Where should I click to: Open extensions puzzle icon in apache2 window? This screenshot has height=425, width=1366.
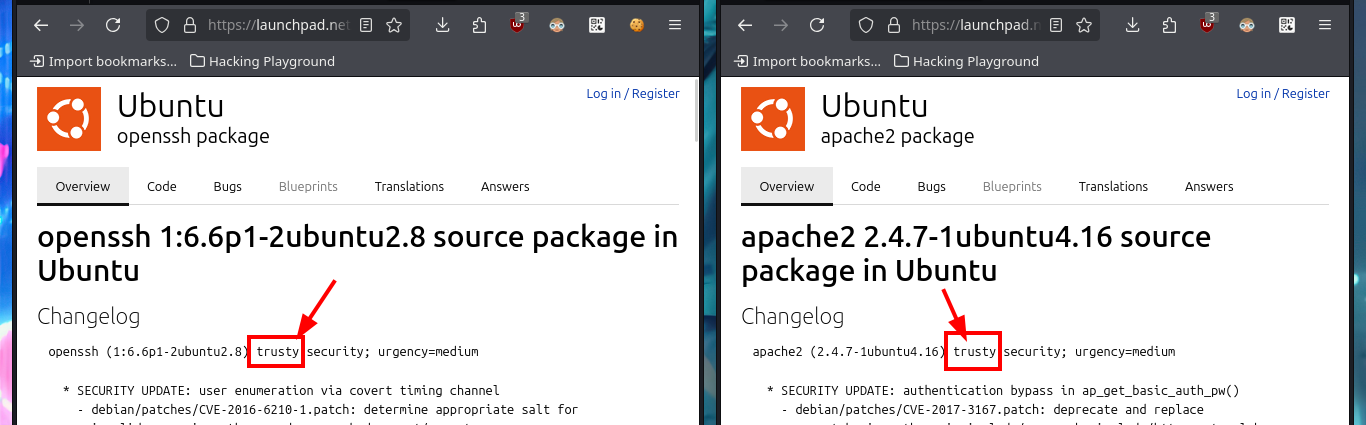pyautogui.click(x=1171, y=25)
